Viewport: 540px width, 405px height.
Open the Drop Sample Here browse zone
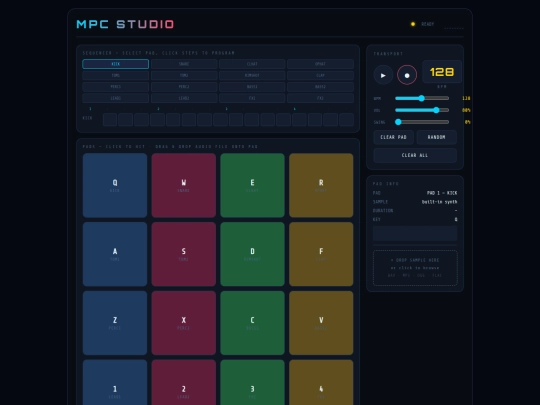[x=415, y=268]
